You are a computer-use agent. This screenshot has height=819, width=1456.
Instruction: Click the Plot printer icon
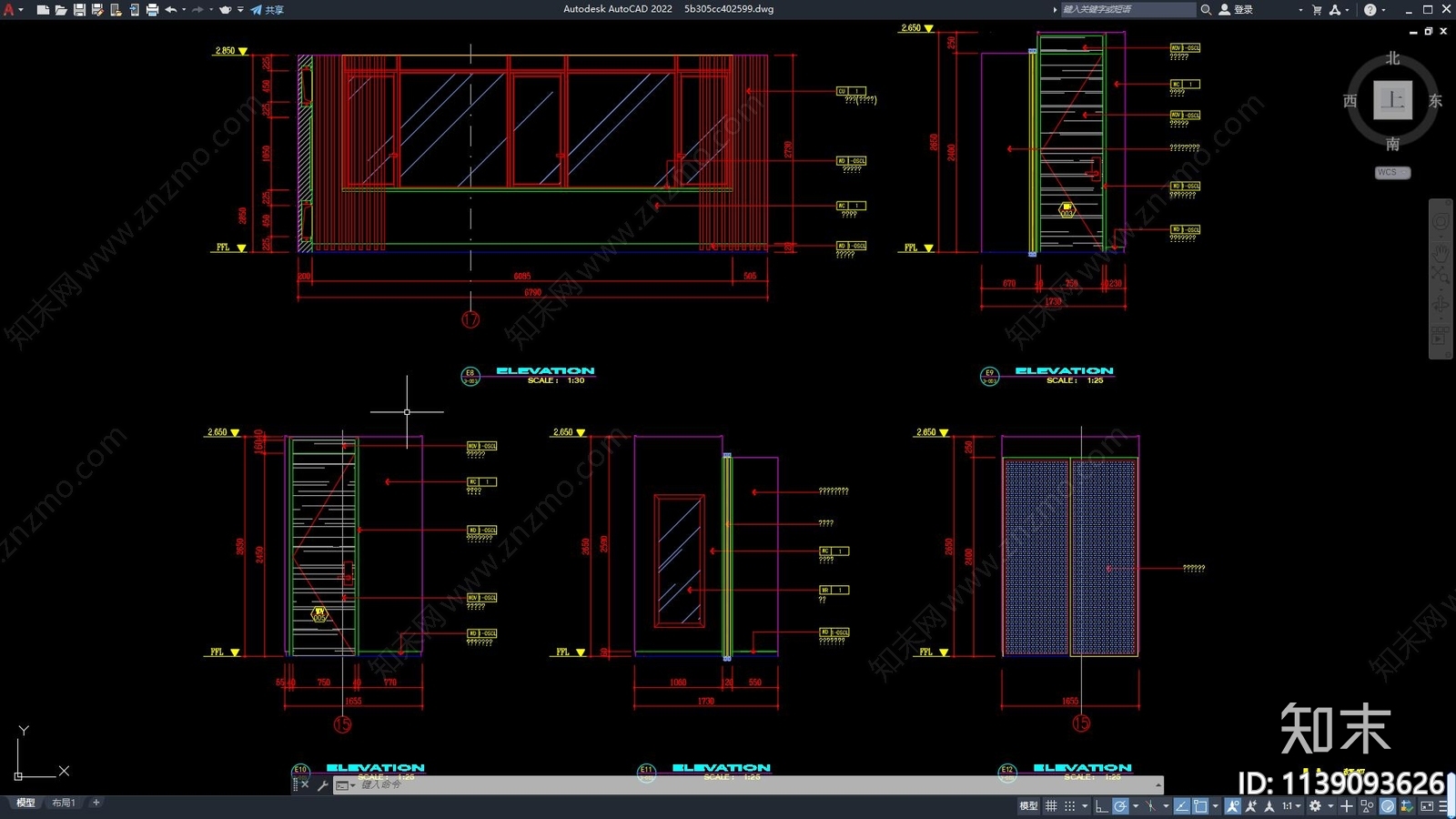[x=152, y=9]
